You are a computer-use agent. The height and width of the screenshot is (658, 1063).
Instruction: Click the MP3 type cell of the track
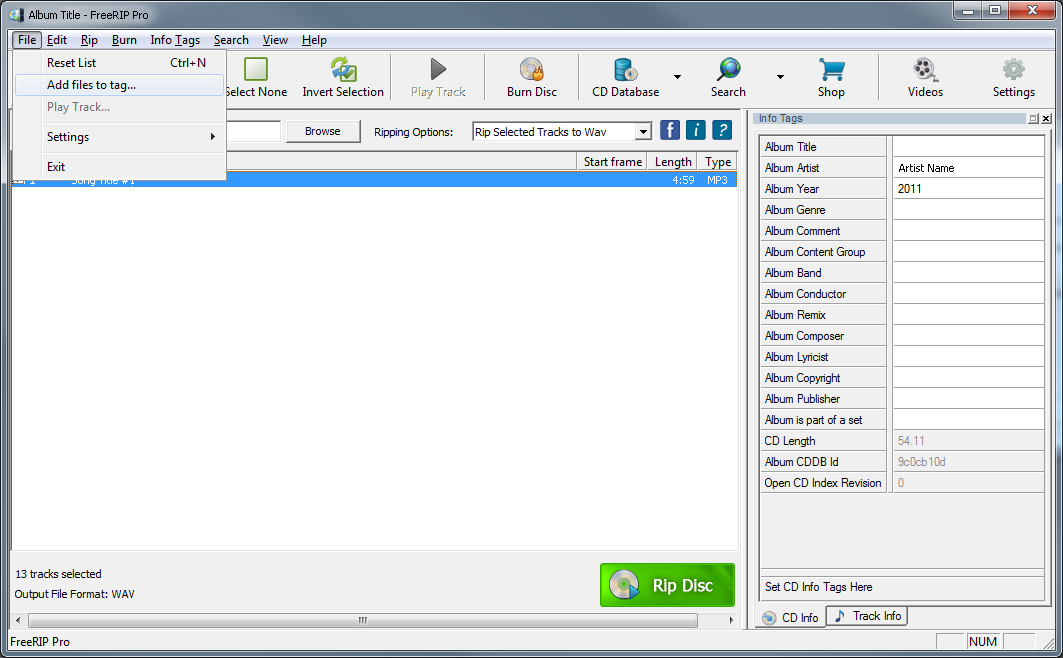717,180
